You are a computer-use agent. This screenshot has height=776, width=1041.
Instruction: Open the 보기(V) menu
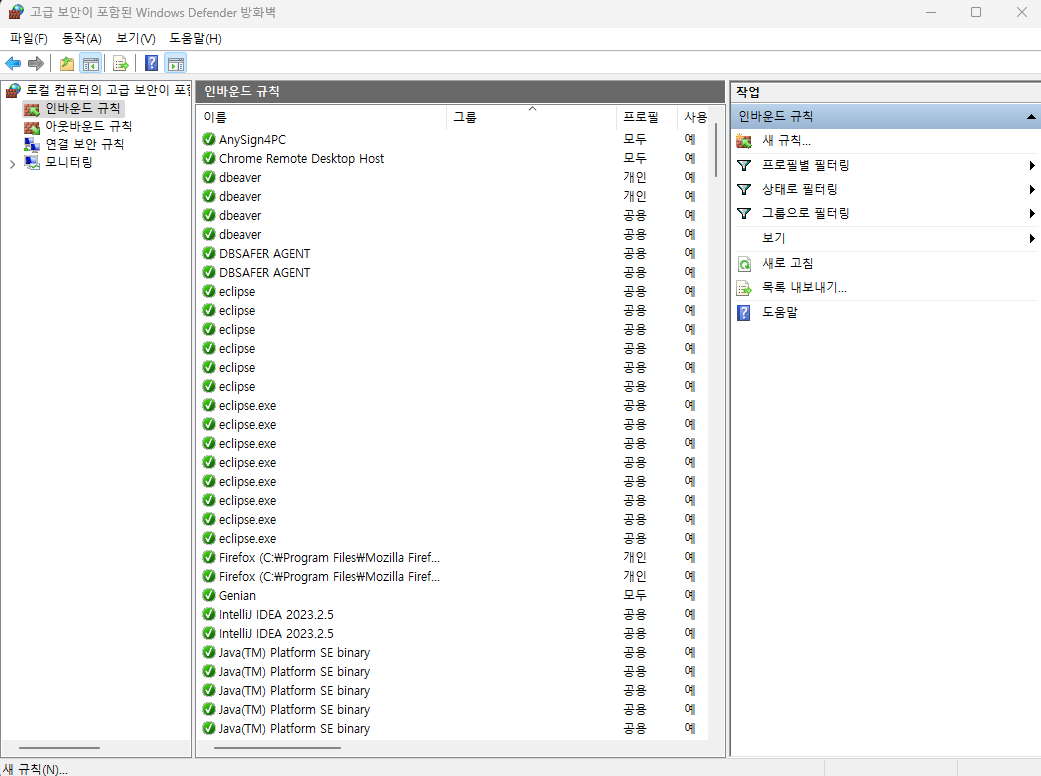pyautogui.click(x=135, y=39)
